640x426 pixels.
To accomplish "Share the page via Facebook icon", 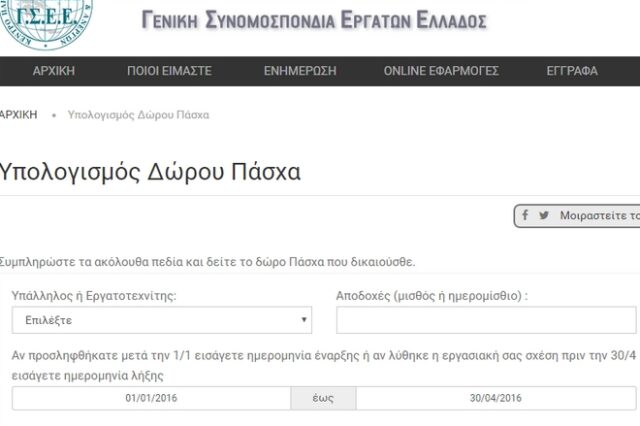I will point(525,215).
